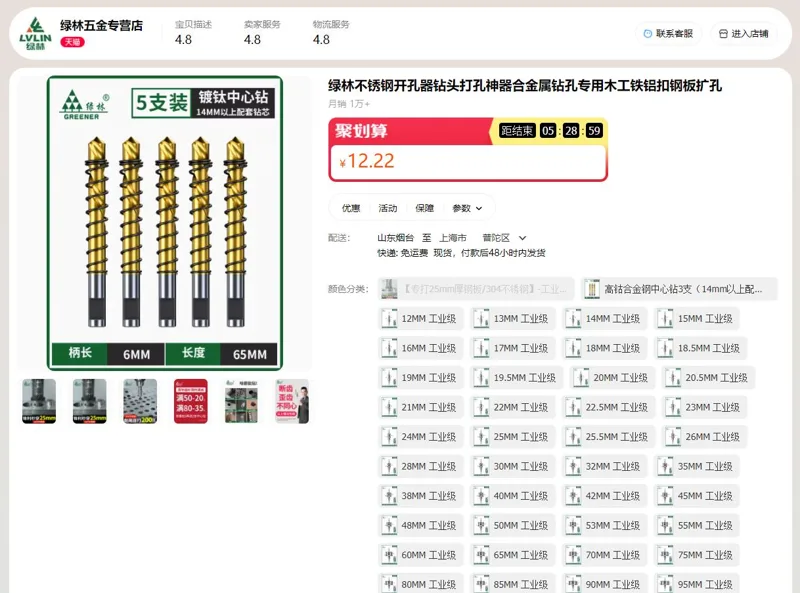800x593 pixels.
Task: Pick the 95MM 工业级 size
Action: click(696, 584)
